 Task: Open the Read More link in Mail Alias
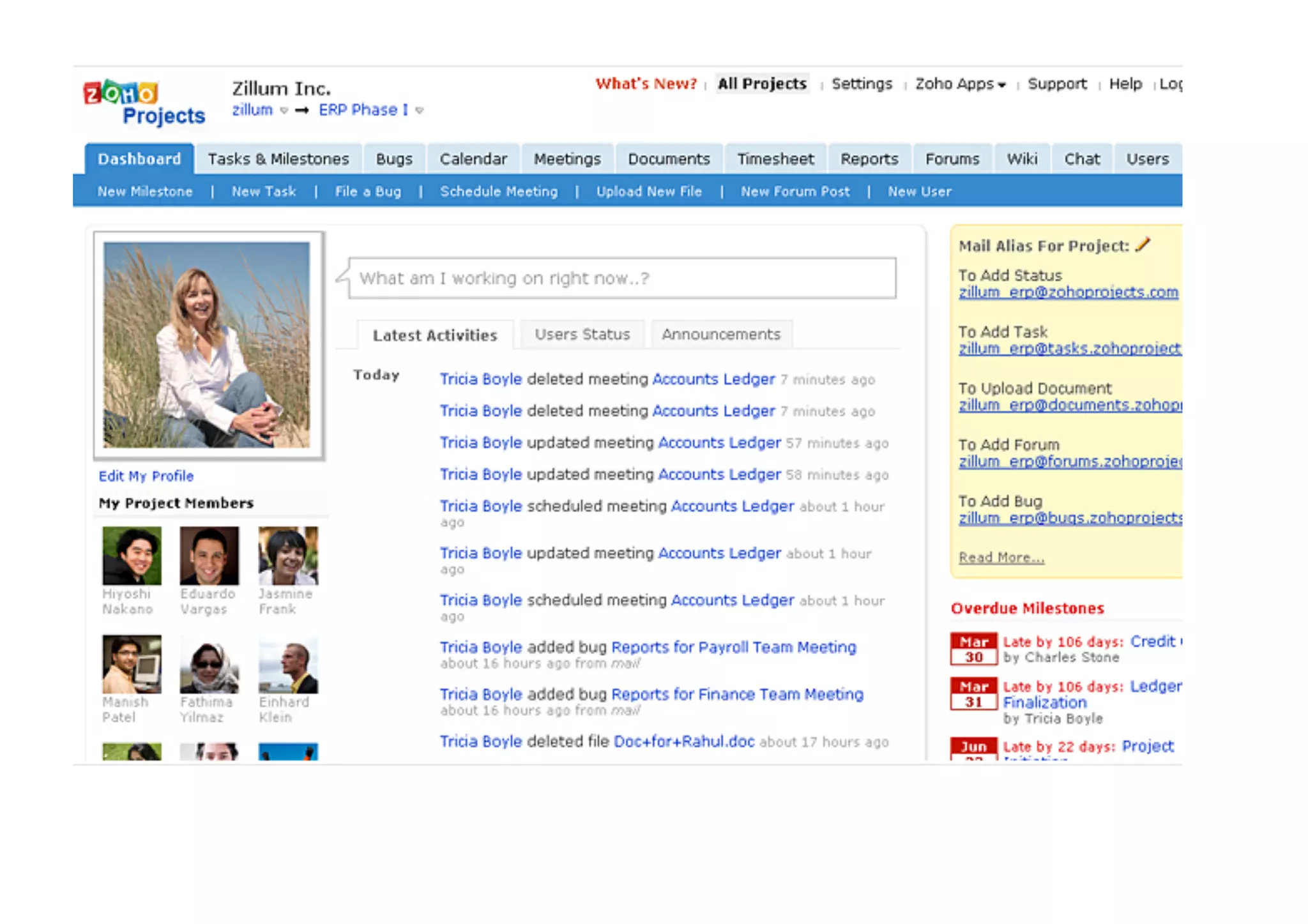tap(1001, 557)
